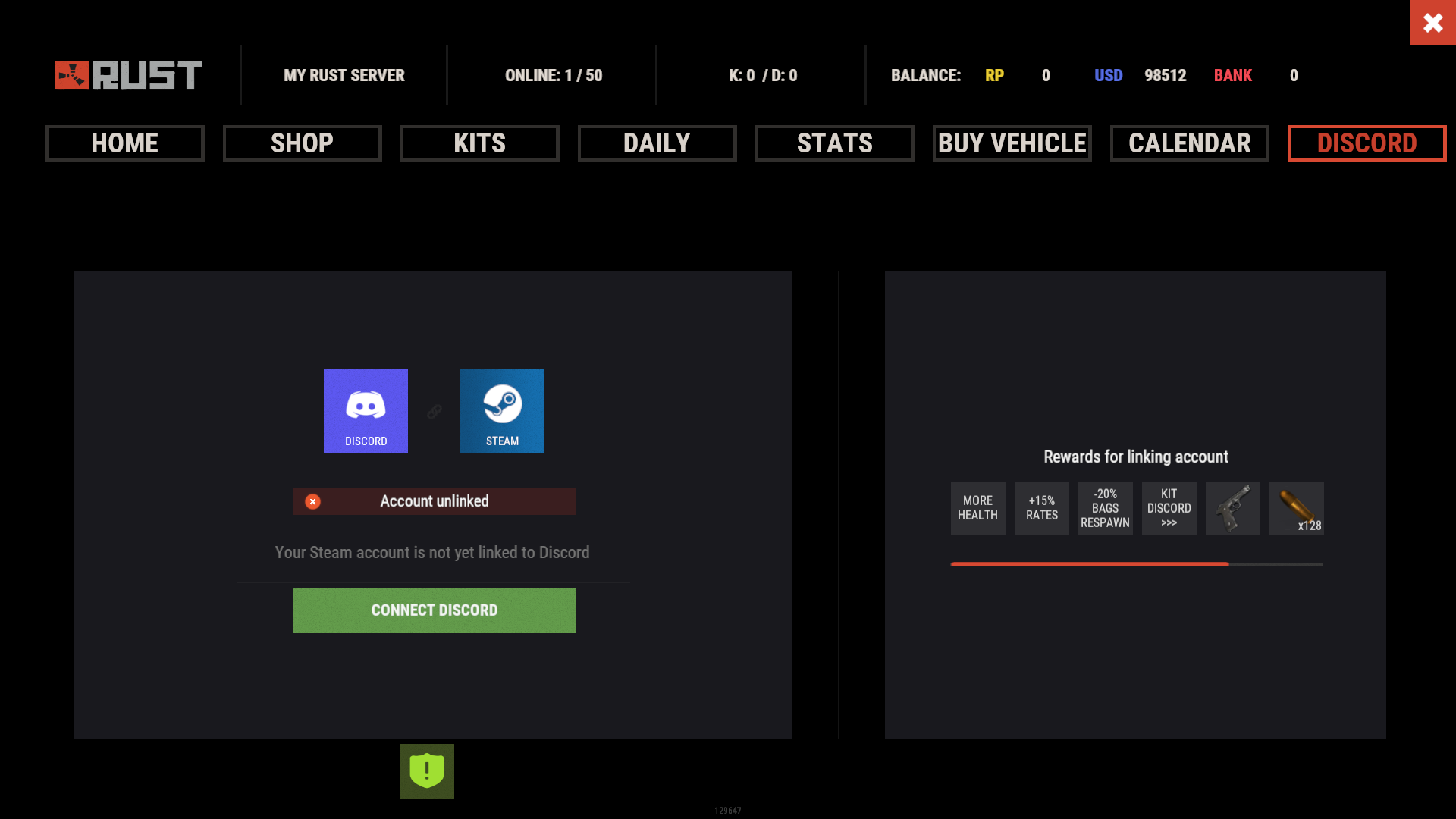Click the Rust logo in header
The height and width of the screenshot is (819, 1456).
[x=128, y=75]
